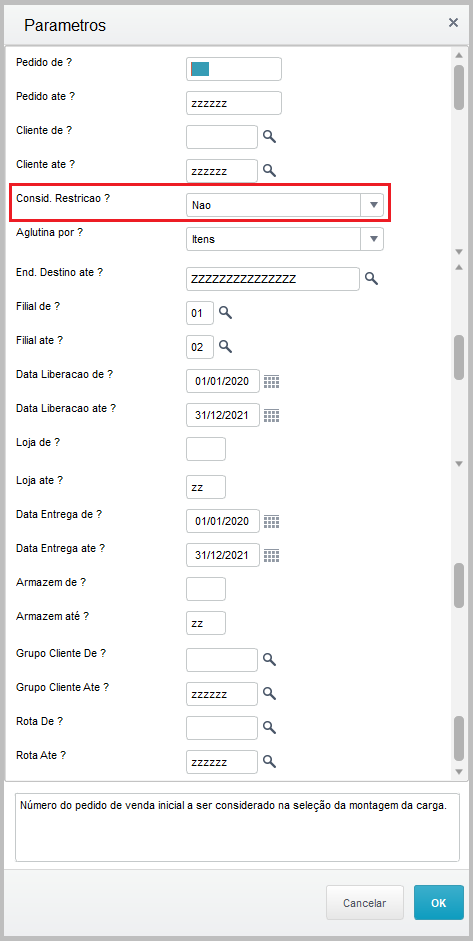Open calendar for Data Liberacao ate

tap(272, 415)
